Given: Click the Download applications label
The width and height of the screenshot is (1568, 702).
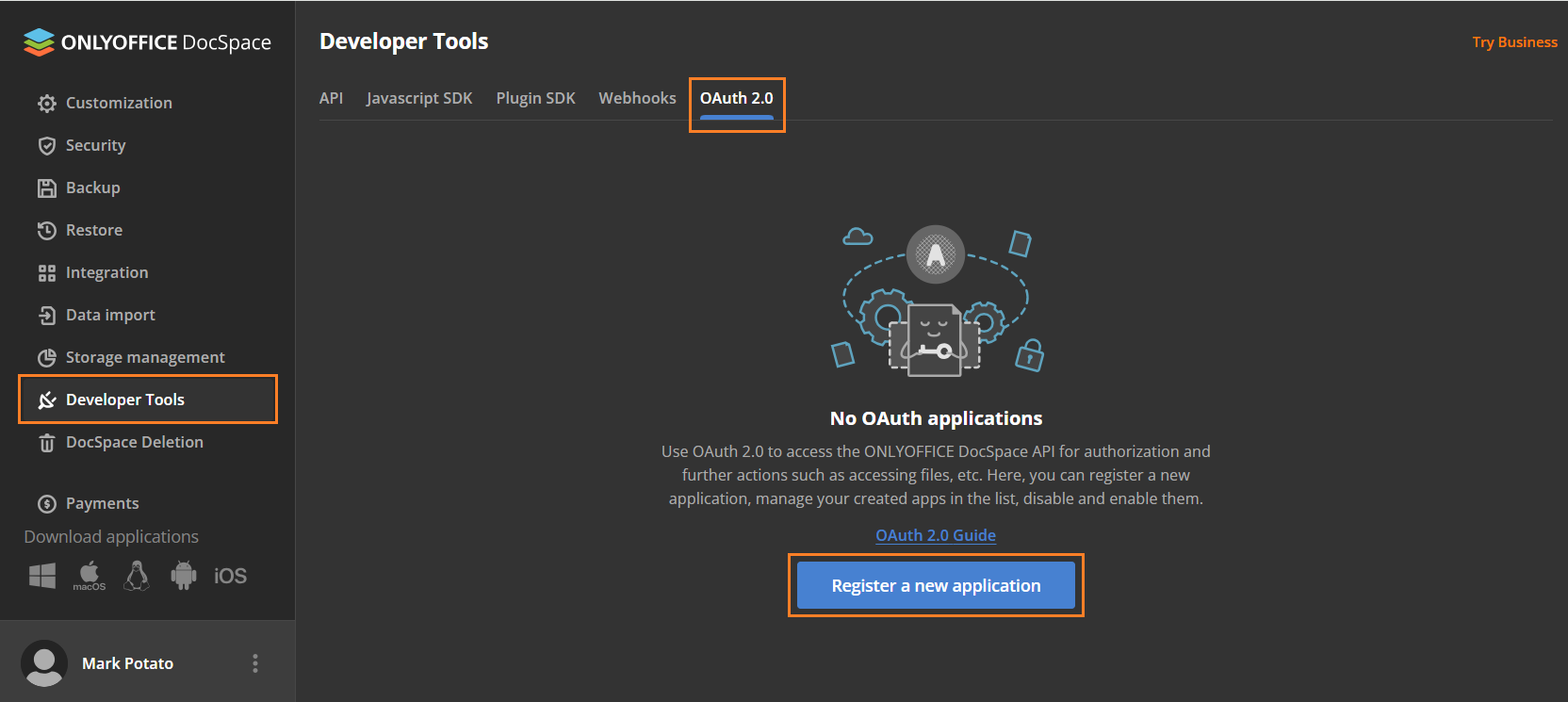Looking at the screenshot, I should 111,536.
